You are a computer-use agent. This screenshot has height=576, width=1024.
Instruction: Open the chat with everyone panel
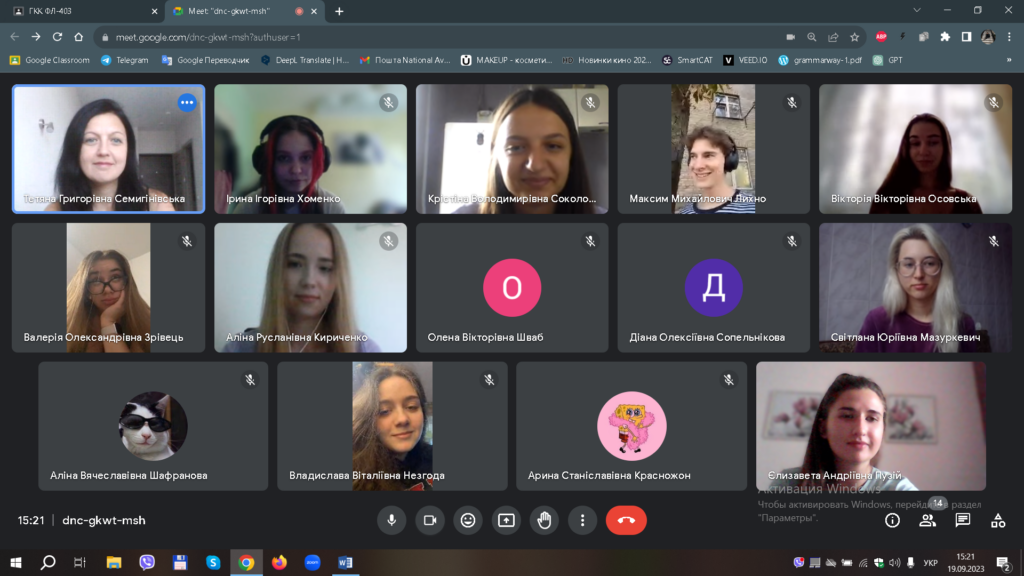[962, 520]
